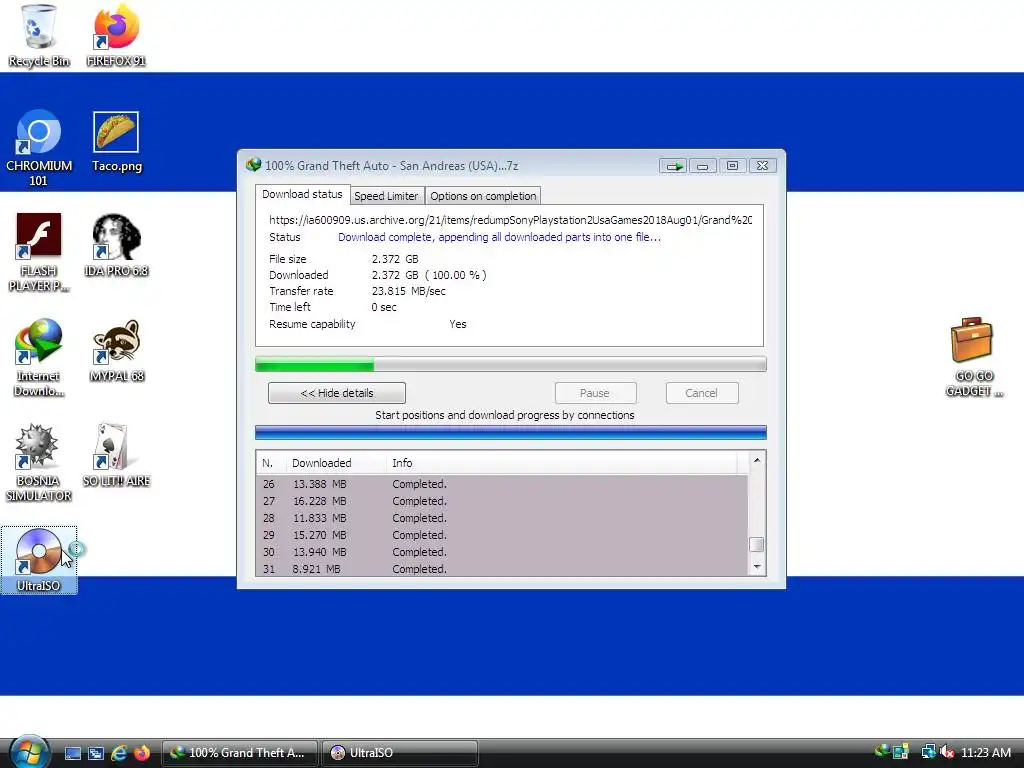Click the blue connections progress bar
Viewport: 1024px width, 768px height.
(x=511, y=432)
